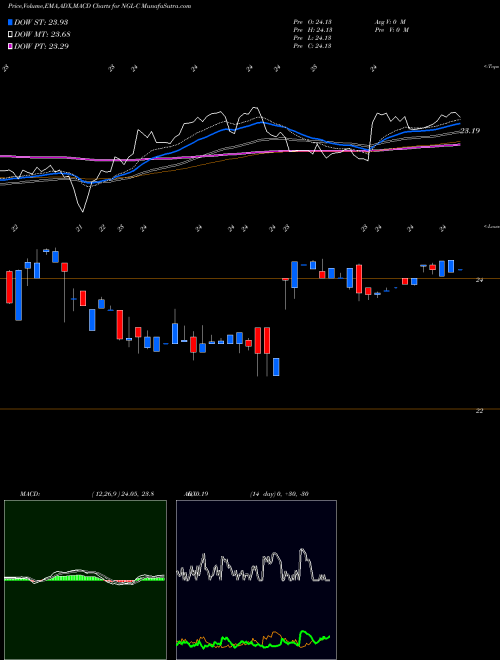This screenshot has width=500, height=660.
Task: Click the blue DOW ST legend swatch
Action: [10, 22]
